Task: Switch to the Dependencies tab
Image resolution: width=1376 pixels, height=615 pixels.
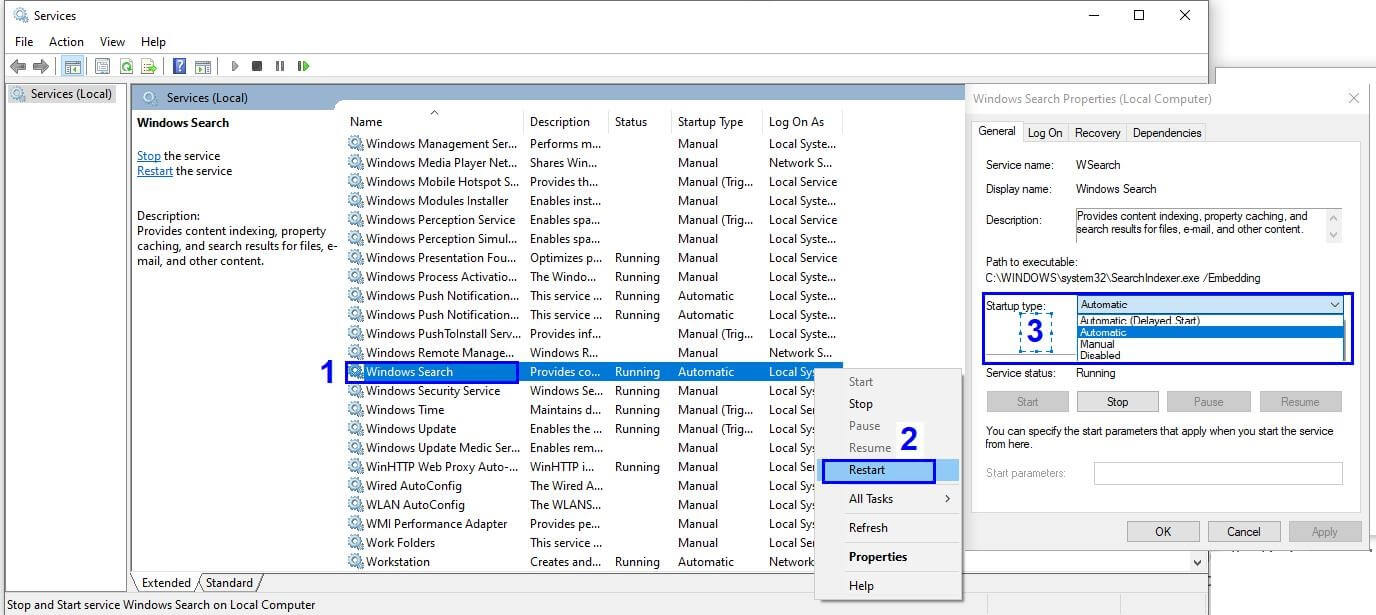Action: (x=1166, y=132)
